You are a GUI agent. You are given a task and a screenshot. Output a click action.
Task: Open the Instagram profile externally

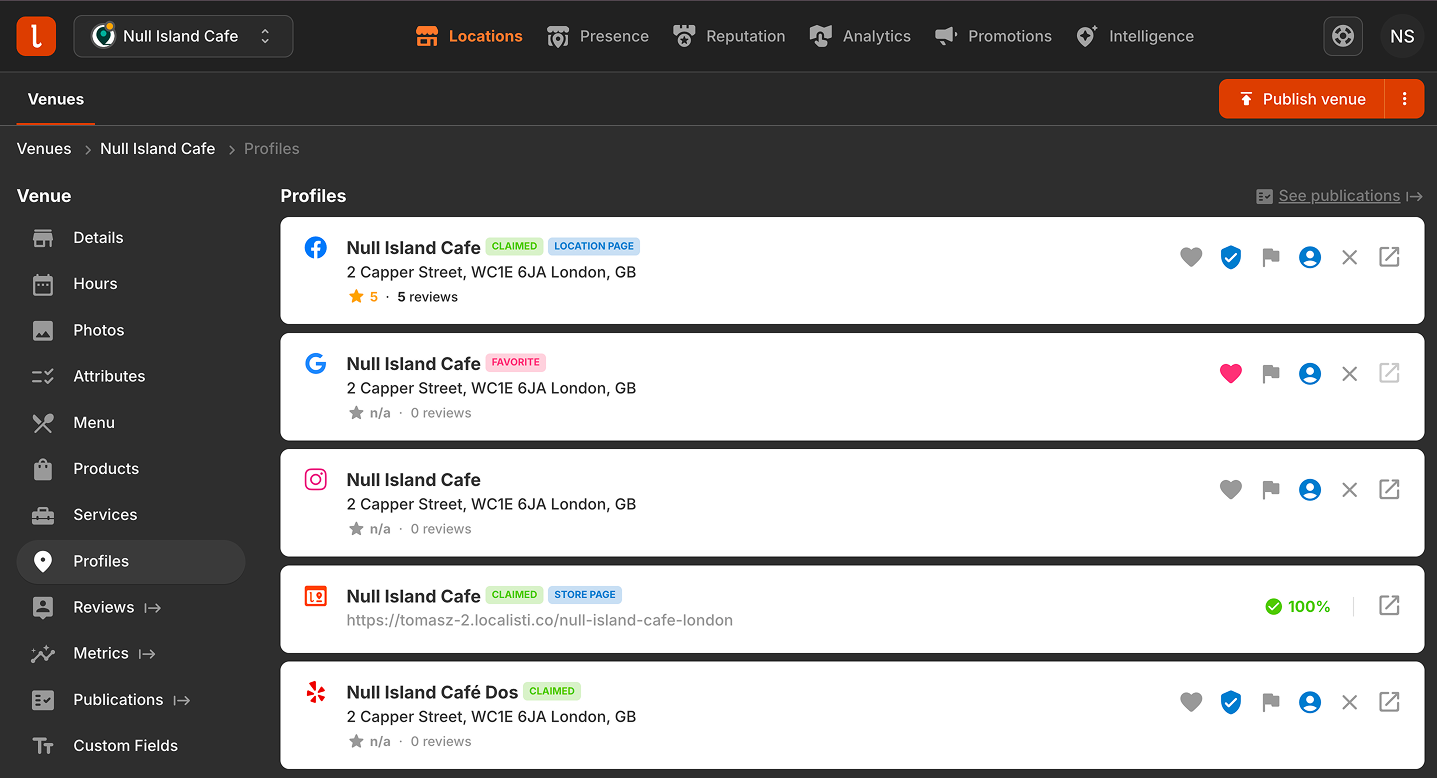click(x=1389, y=489)
